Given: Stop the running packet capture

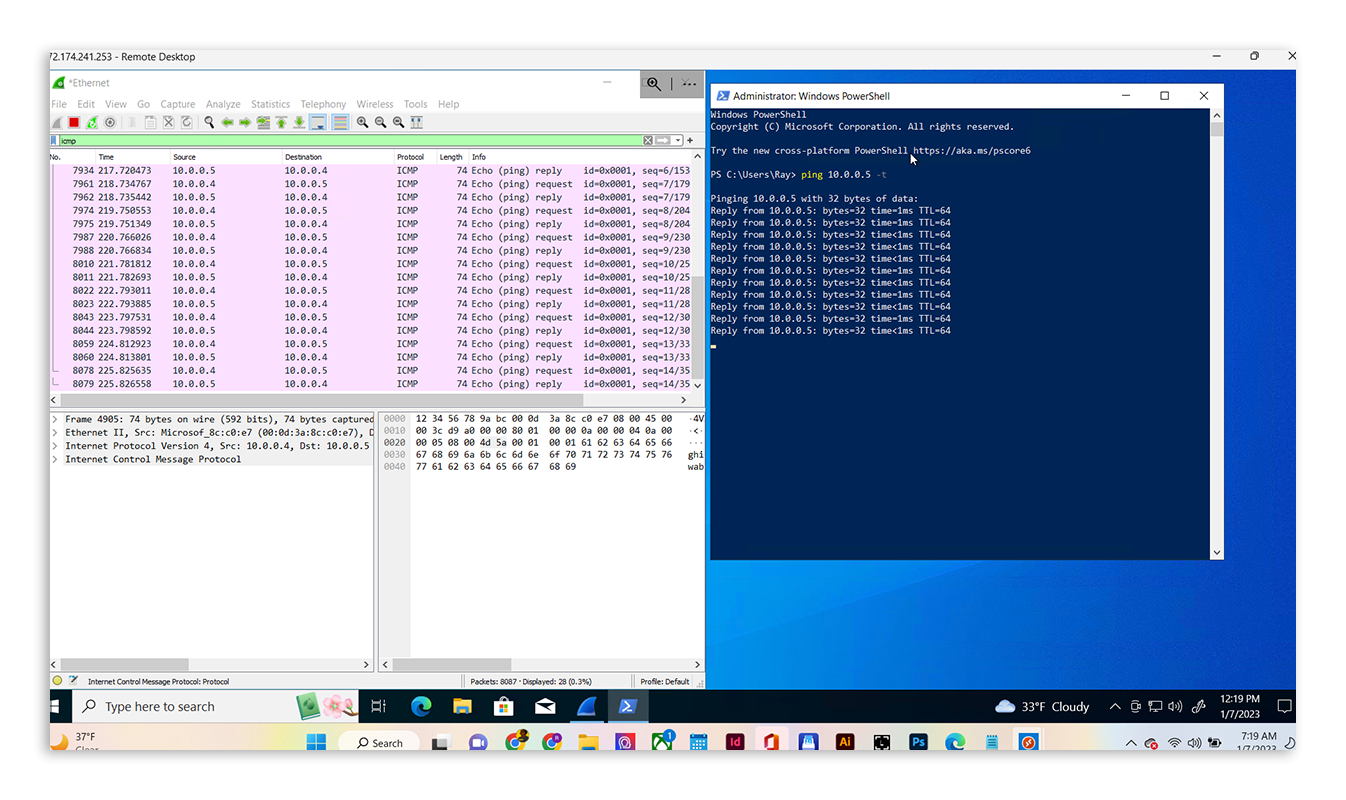Looking at the screenshot, I should [x=74, y=122].
